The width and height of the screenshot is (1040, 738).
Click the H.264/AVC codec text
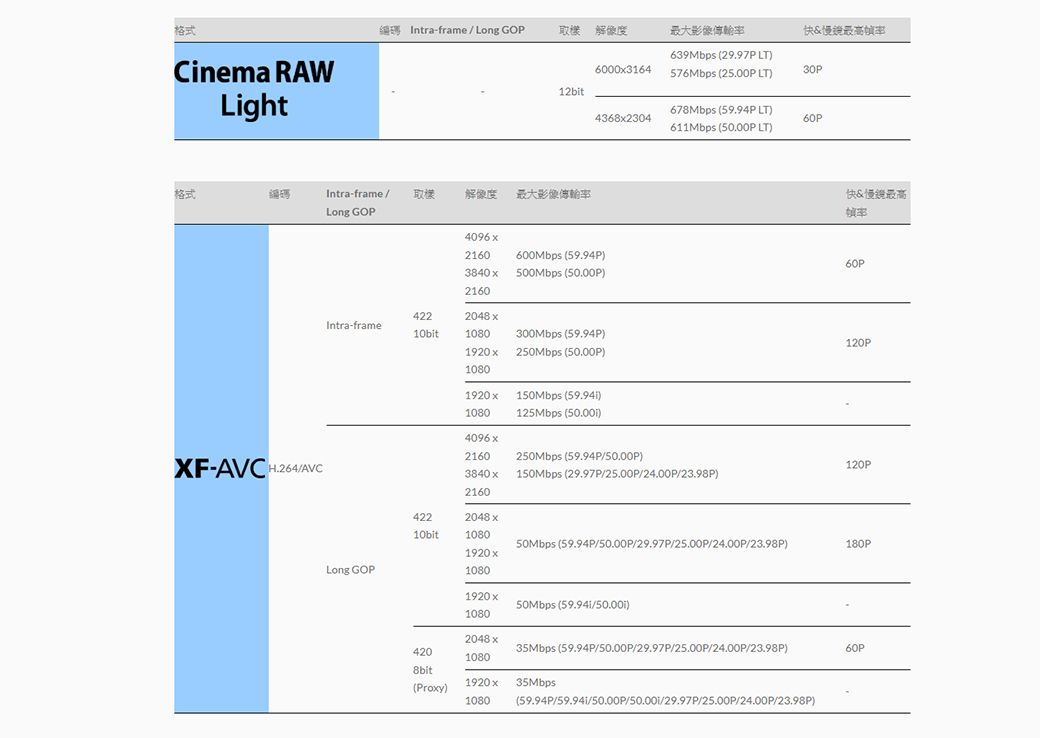pyautogui.click(x=296, y=468)
